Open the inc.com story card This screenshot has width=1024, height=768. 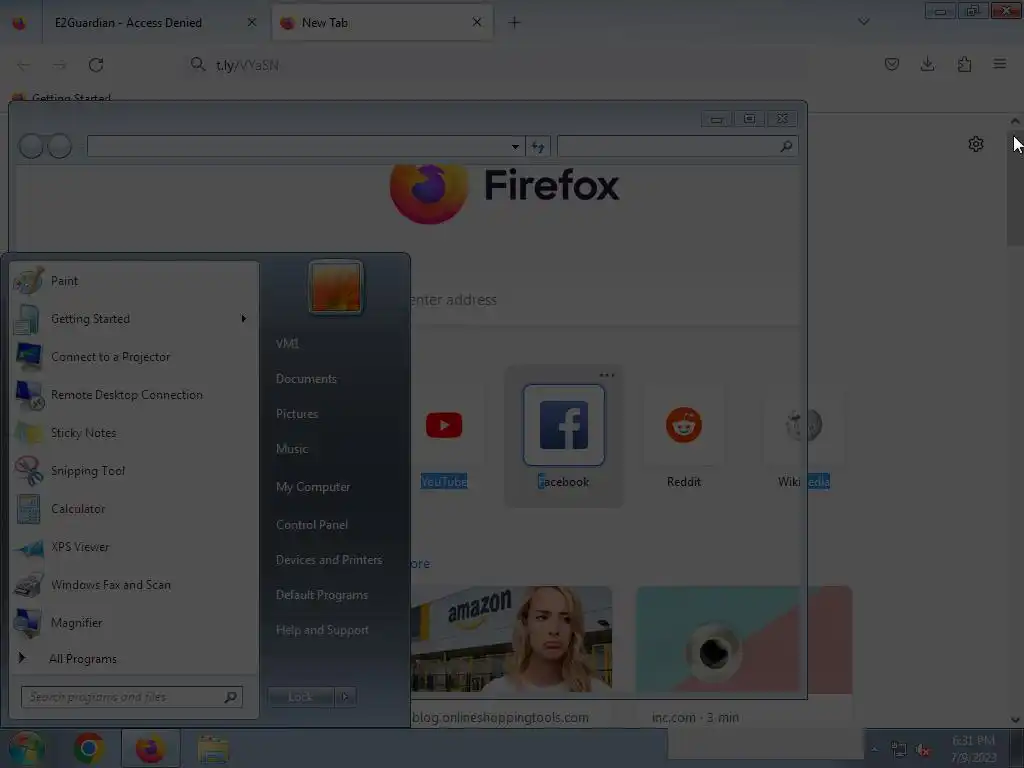(744, 656)
